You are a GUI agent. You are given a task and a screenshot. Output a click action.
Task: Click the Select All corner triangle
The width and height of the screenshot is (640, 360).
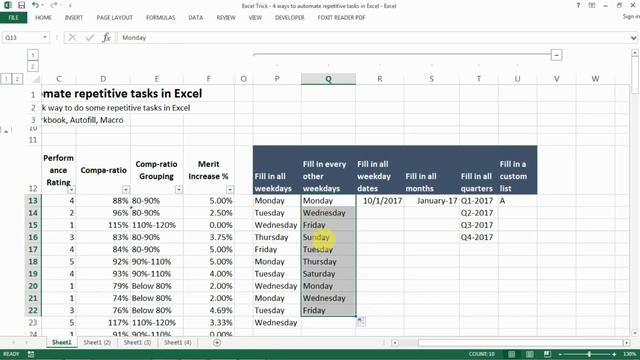coord(36,79)
